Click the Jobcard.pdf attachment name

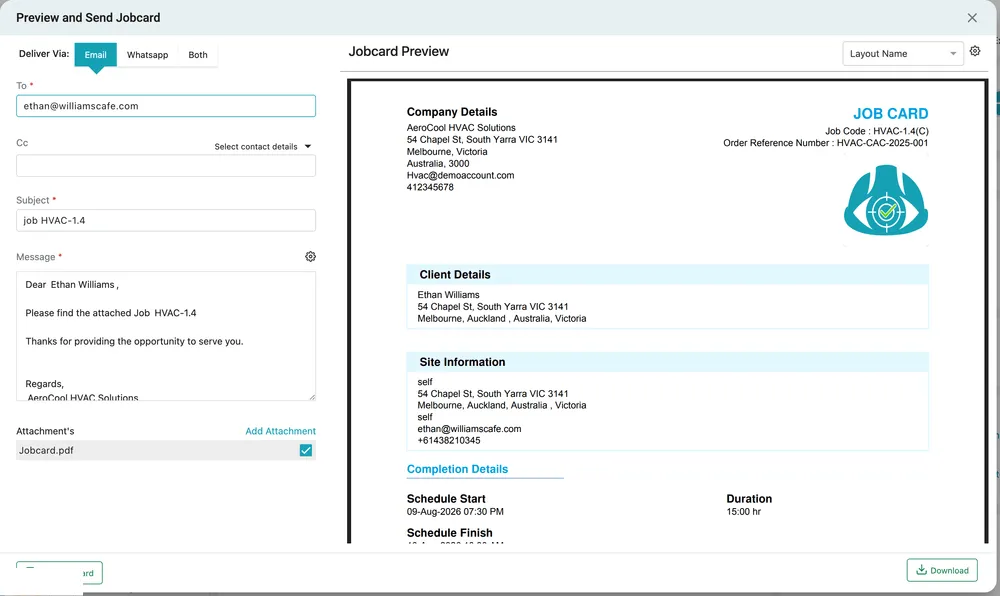[46, 450]
